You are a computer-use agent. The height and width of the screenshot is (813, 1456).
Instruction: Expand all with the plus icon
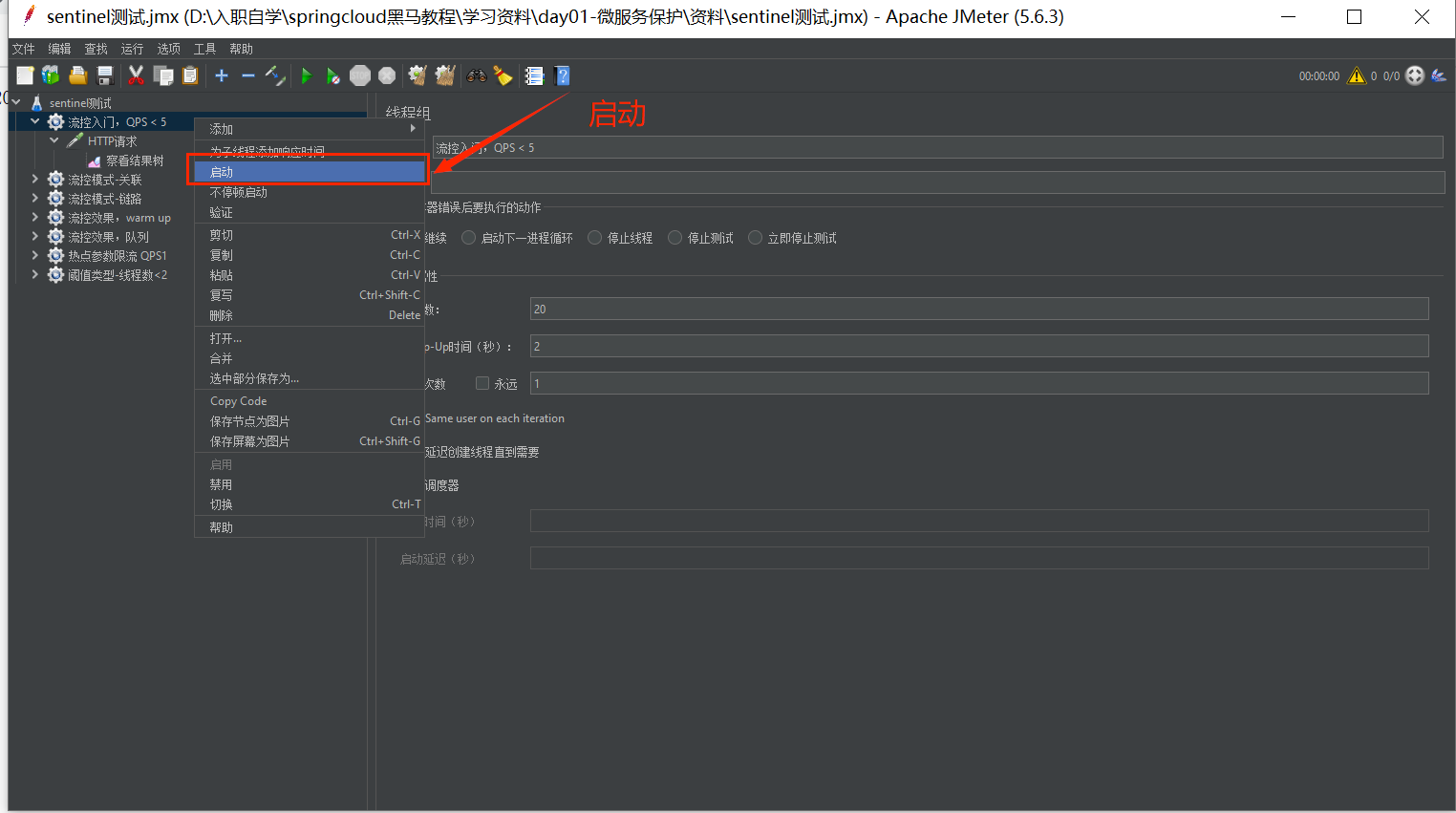tap(222, 75)
